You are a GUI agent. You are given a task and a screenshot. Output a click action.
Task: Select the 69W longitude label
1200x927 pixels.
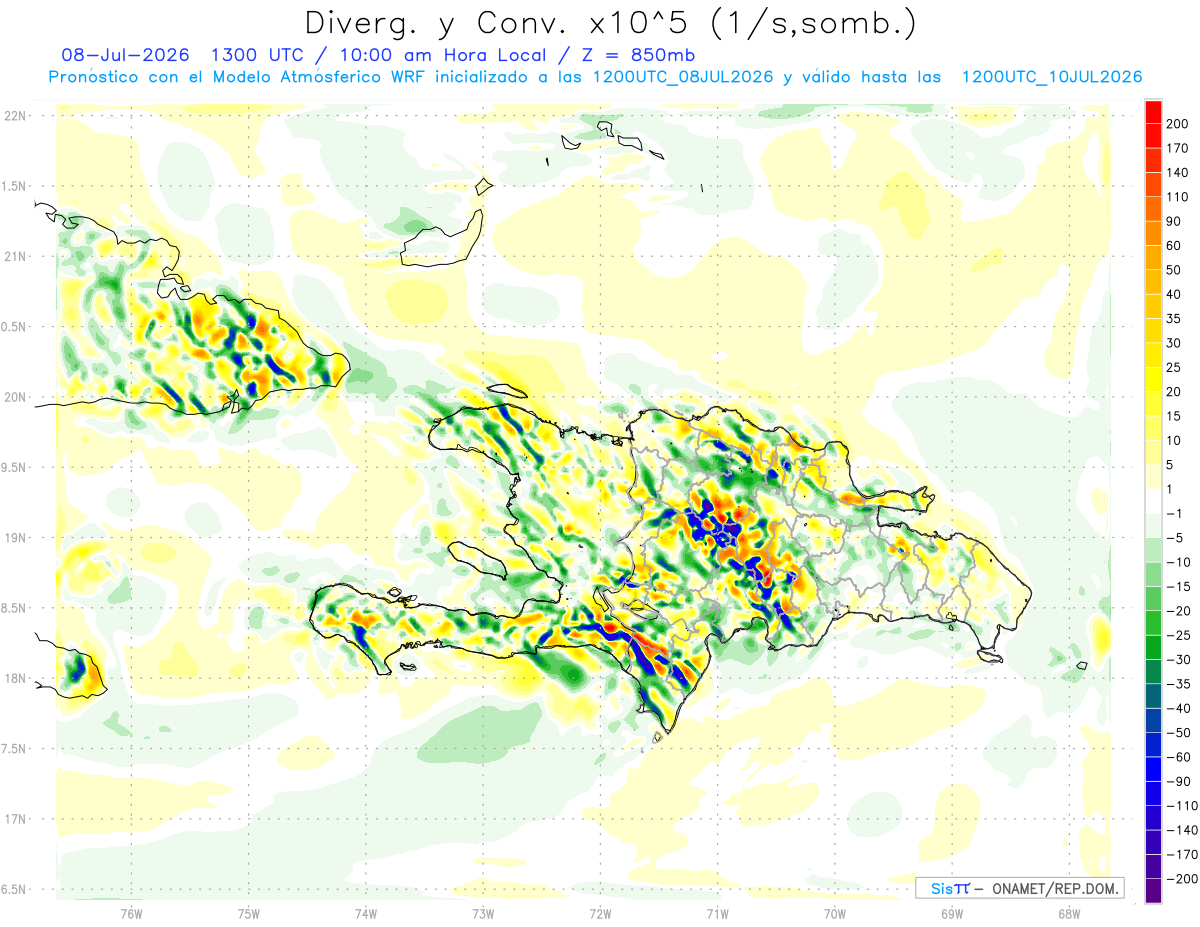(x=952, y=913)
